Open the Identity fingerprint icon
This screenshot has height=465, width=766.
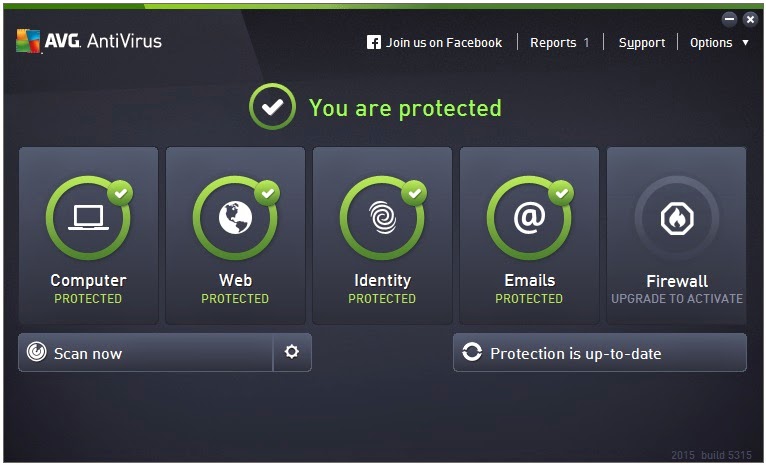pyautogui.click(x=383, y=218)
